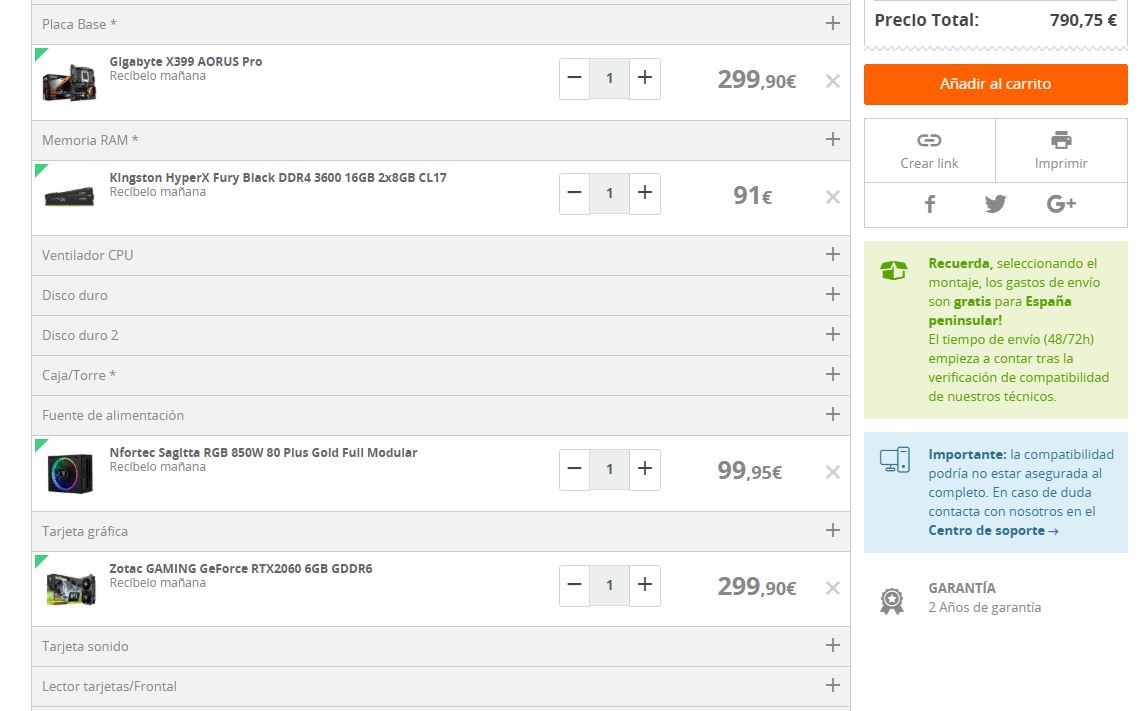Click the 99,95€ power supply price
1142x711 pixels.
749,471
